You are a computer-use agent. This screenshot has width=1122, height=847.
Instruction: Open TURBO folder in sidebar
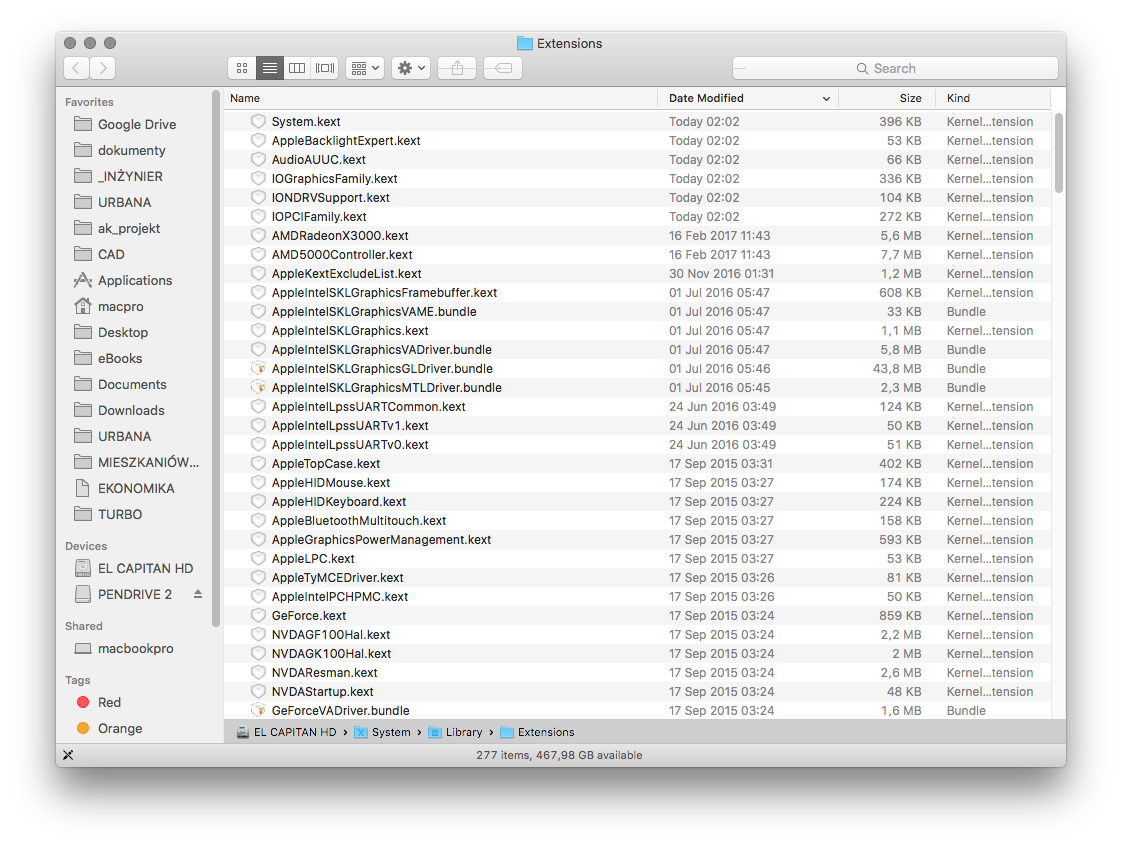(x=119, y=514)
